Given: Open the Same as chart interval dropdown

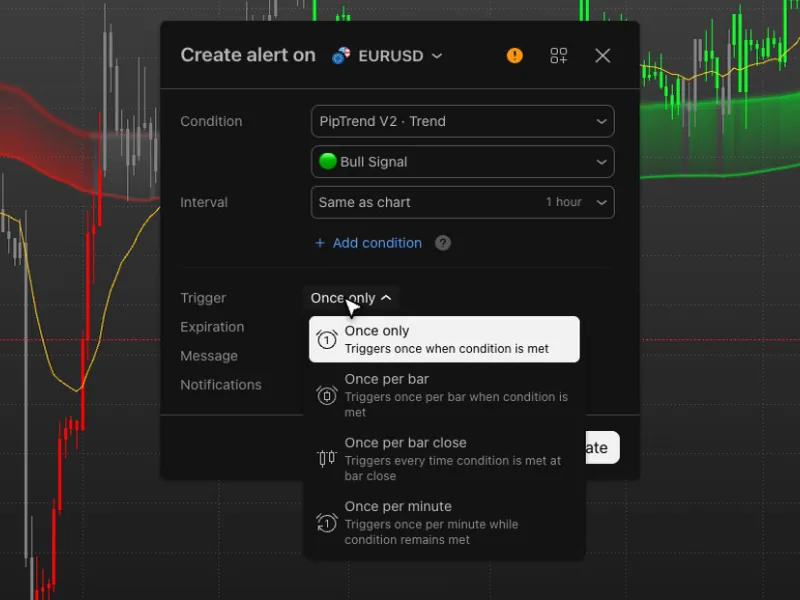Looking at the screenshot, I should (462, 202).
